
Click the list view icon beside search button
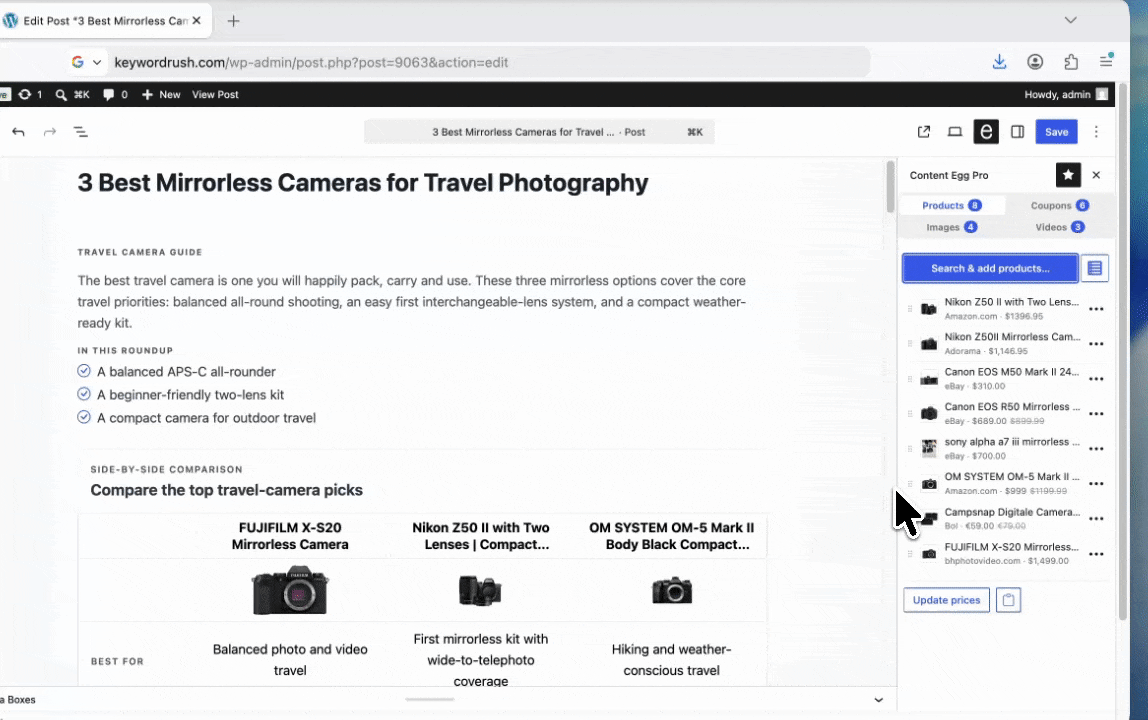pos(1095,268)
